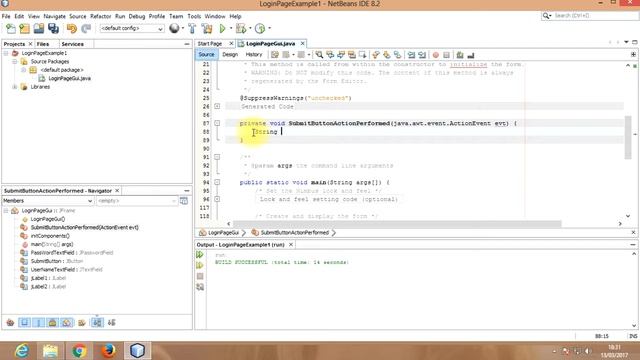
Task: Click the New File toolbar icon
Action: point(11,29)
